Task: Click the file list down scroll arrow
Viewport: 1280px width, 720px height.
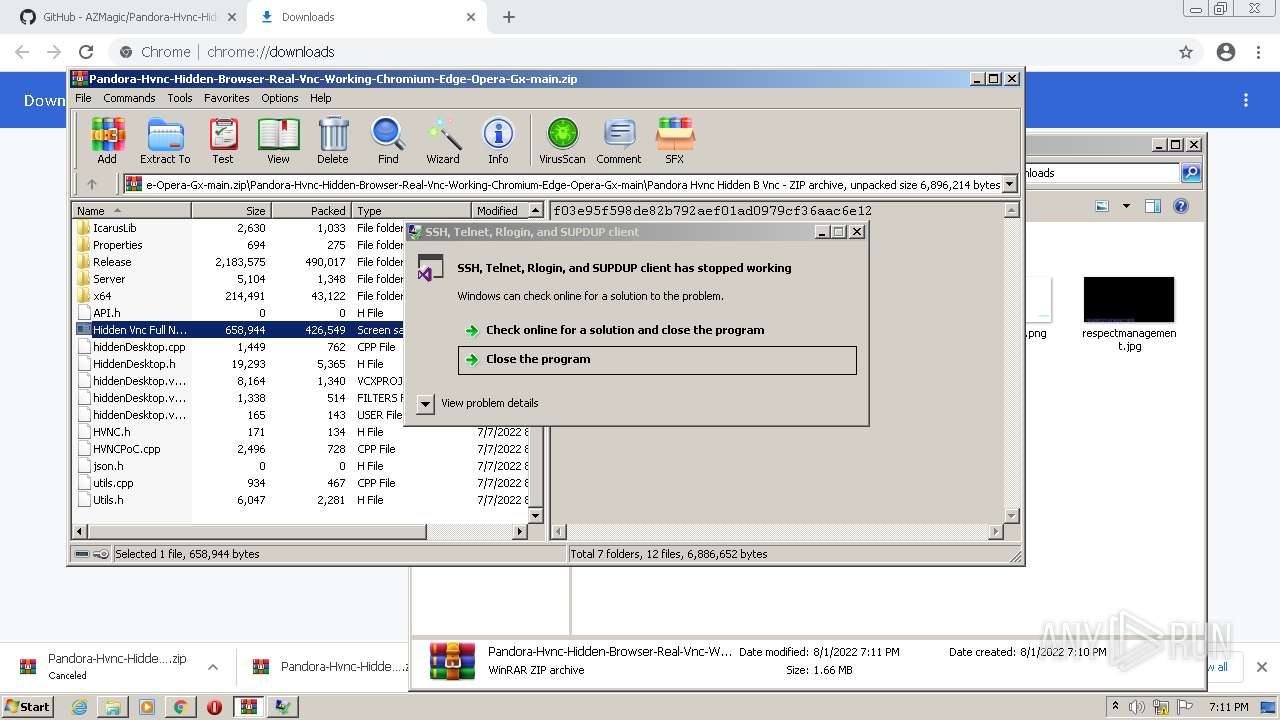Action: [535, 515]
